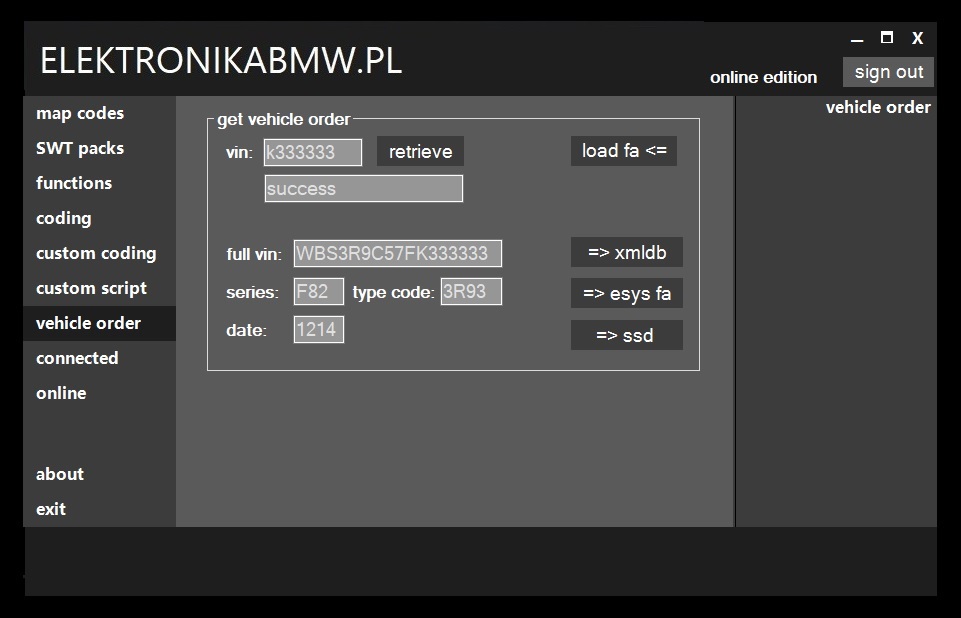Click the online edition label
This screenshot has width=961, height=618.
tap(764, 77)
